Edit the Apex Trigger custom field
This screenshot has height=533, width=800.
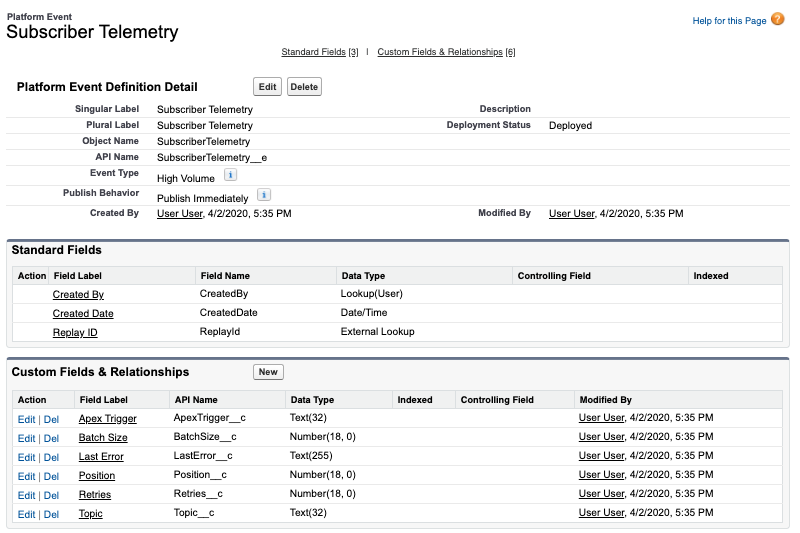tap(26, 419)
